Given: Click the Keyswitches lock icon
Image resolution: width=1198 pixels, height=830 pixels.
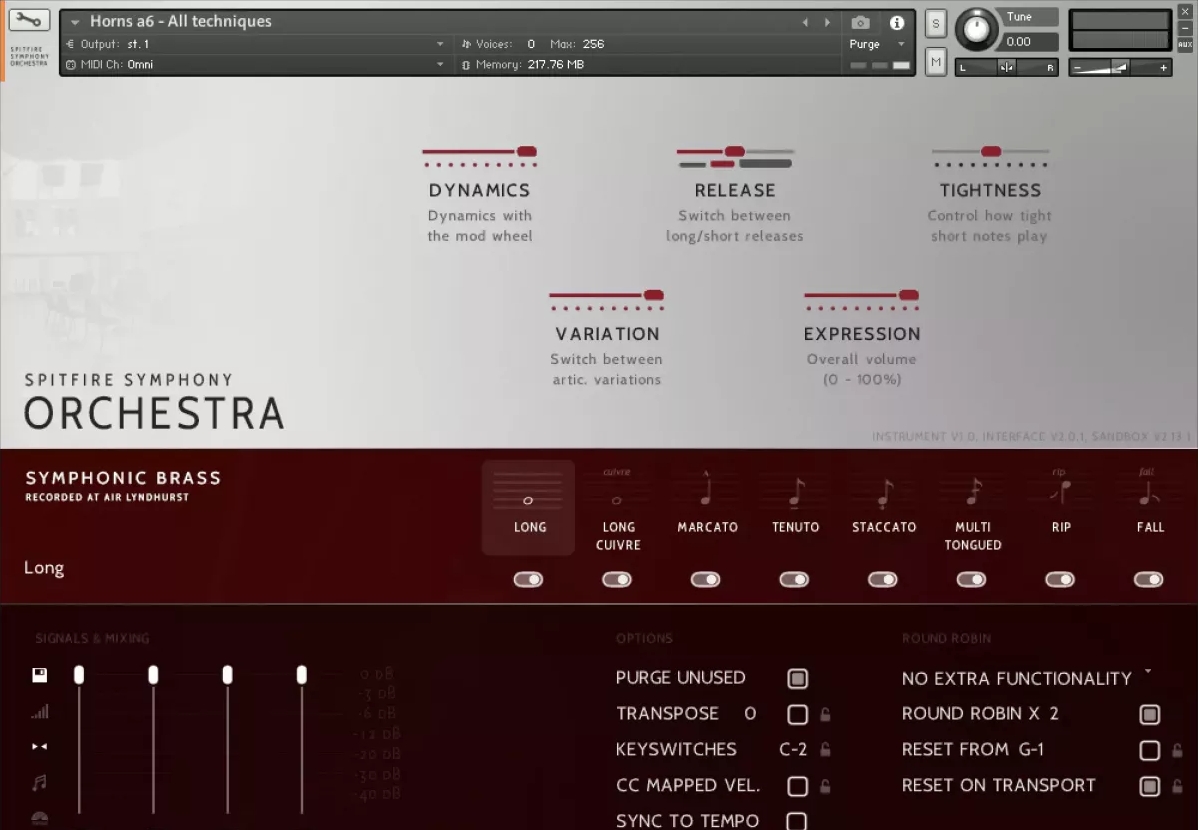Looking at the screenshot, I should pyautogui.click(x=825, y=750).
